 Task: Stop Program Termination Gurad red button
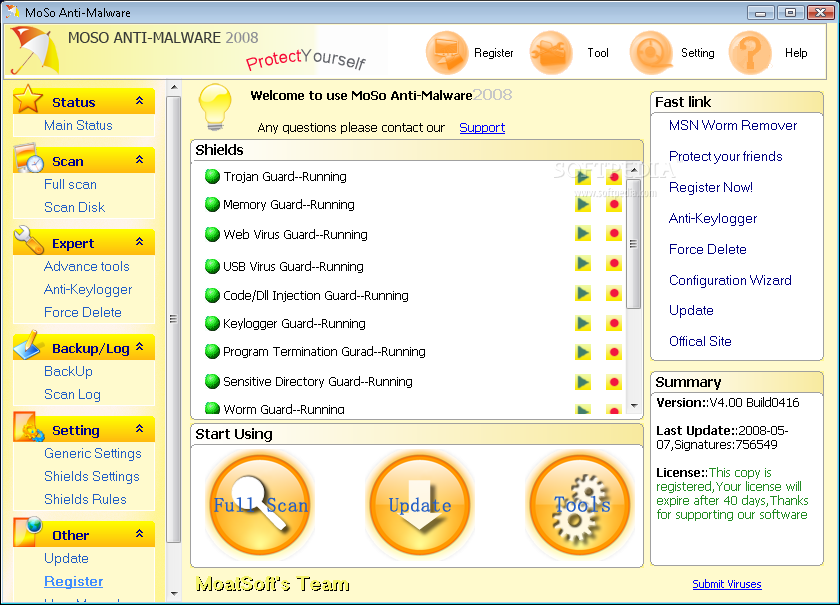tap(614, 352)
